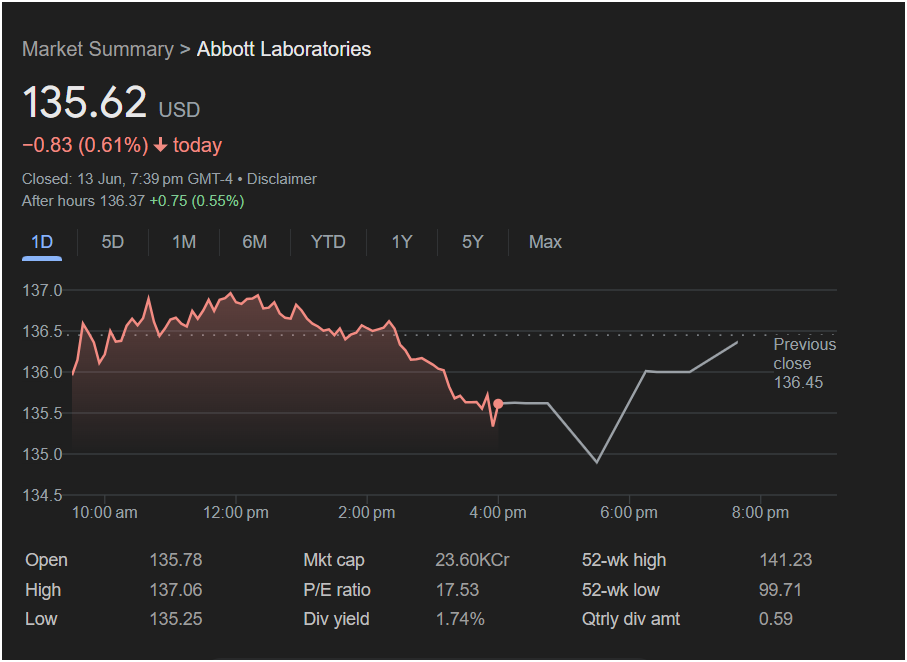
Task: Switch to the 5D chart tab
Action: click(113, 242)
